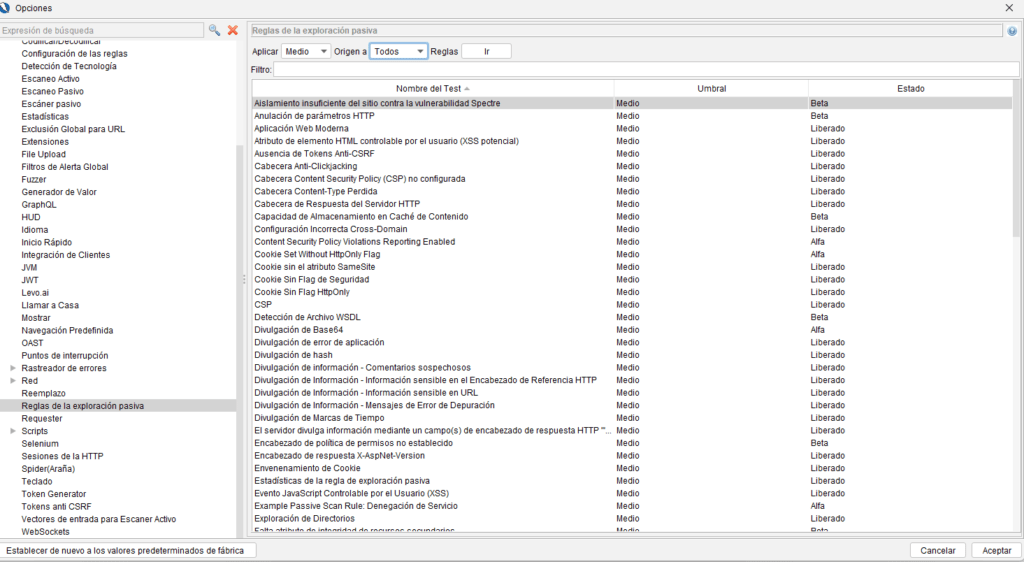The image size is (1024, 562).
Task: Click the search expression input box
Action: pos(102,31)
